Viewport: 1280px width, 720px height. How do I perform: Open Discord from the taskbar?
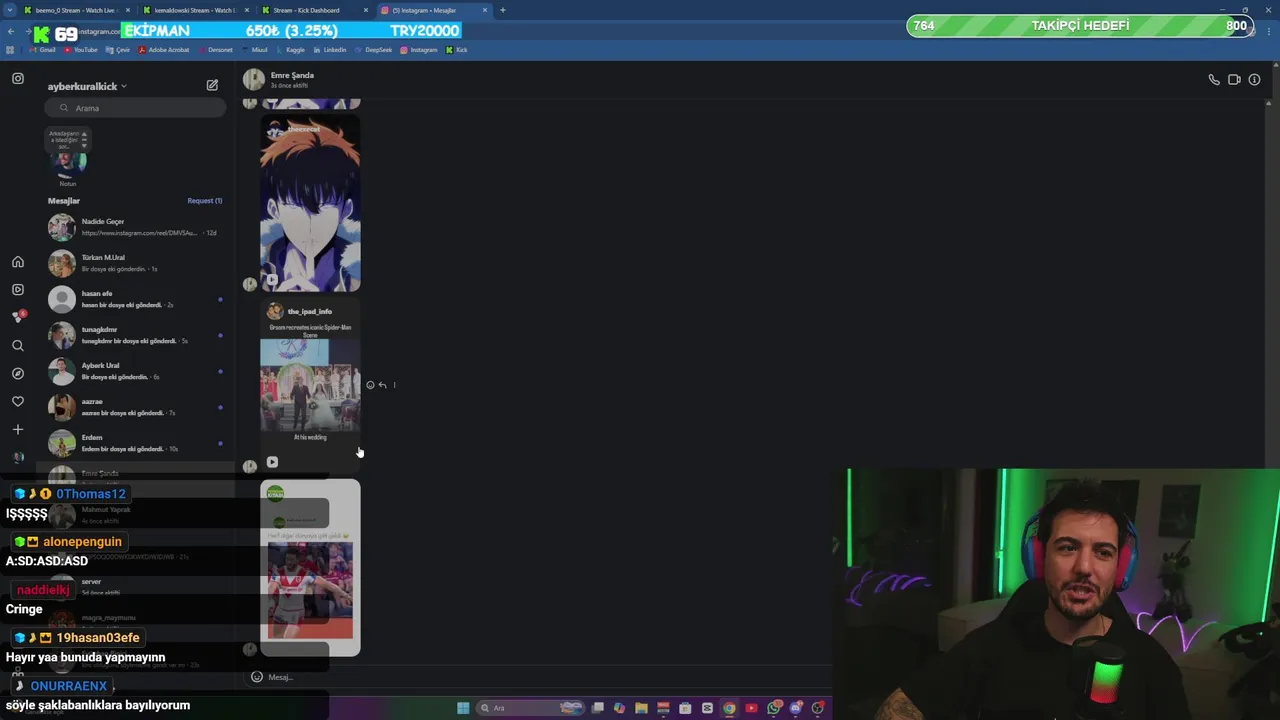point(796,708)
